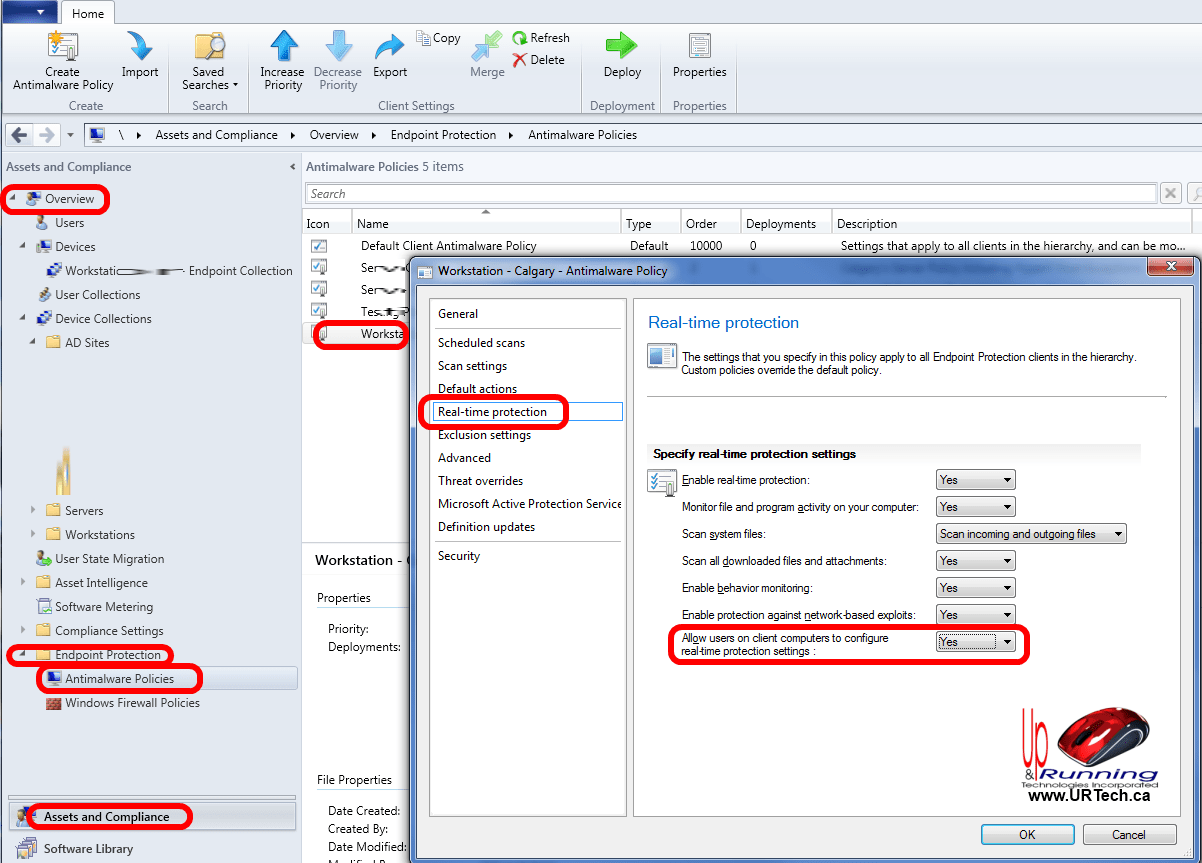Click Delete in the ribbon

pyautogui.click(x=539, y=60)
